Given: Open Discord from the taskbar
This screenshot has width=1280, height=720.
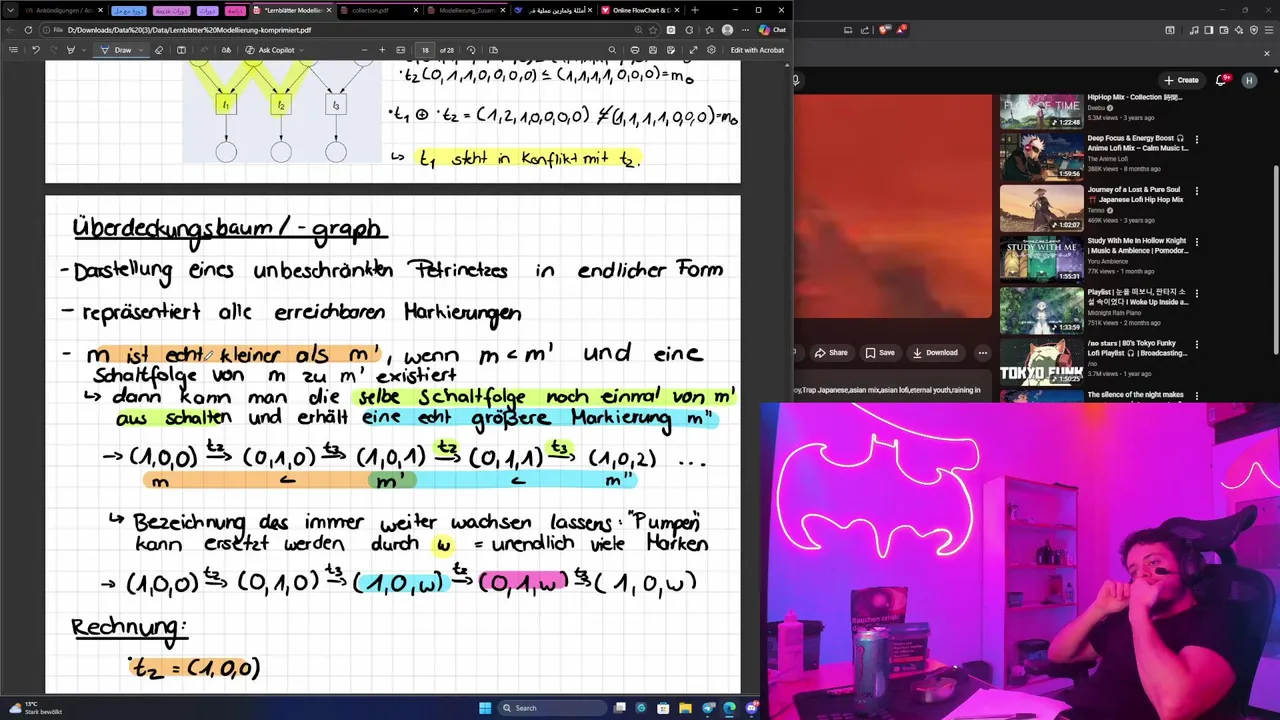Looking at the screenshot, I should pyautogui.click(x=751, y=708).
